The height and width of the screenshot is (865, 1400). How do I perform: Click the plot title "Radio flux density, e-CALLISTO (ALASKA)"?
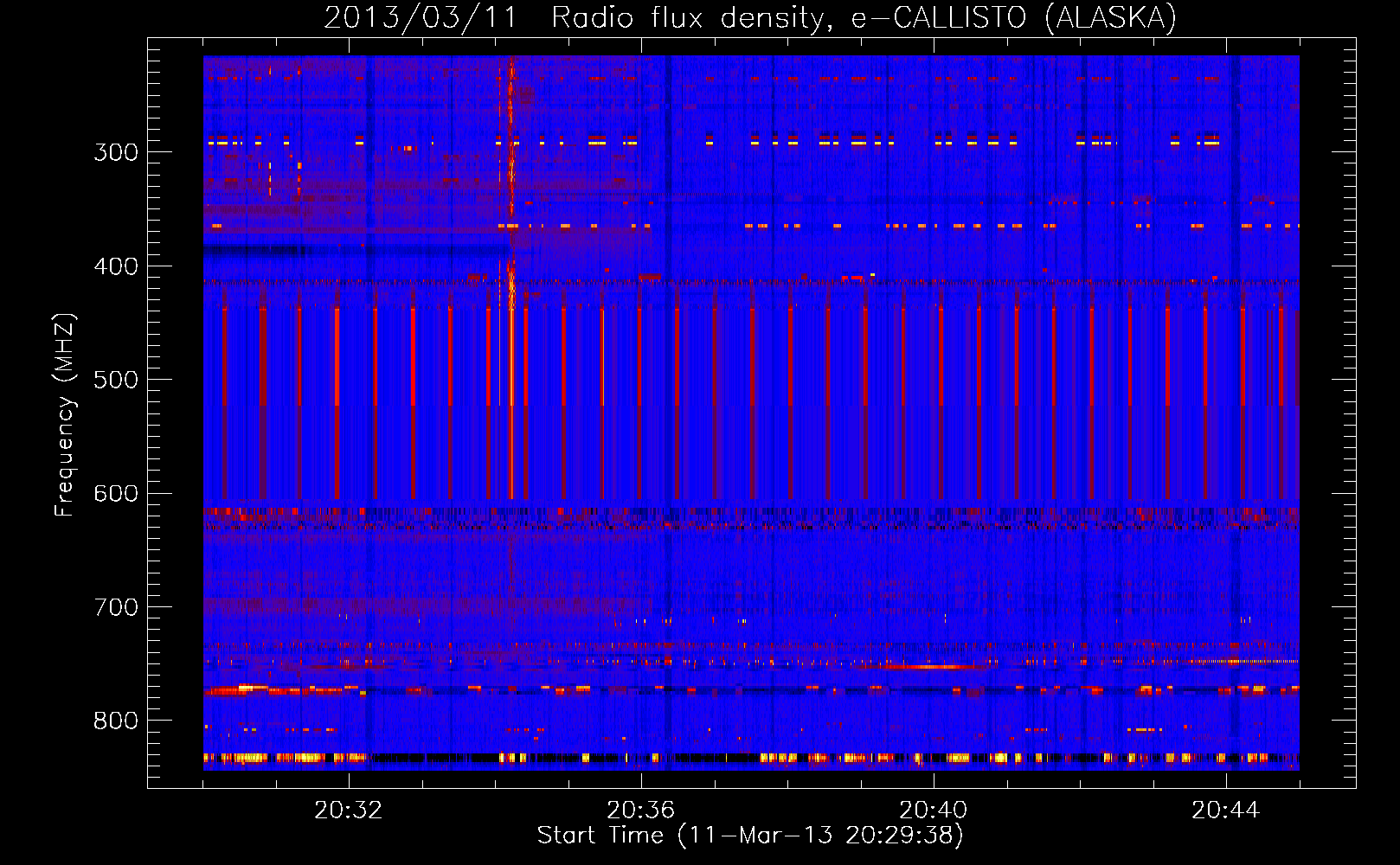coord(864,17)
